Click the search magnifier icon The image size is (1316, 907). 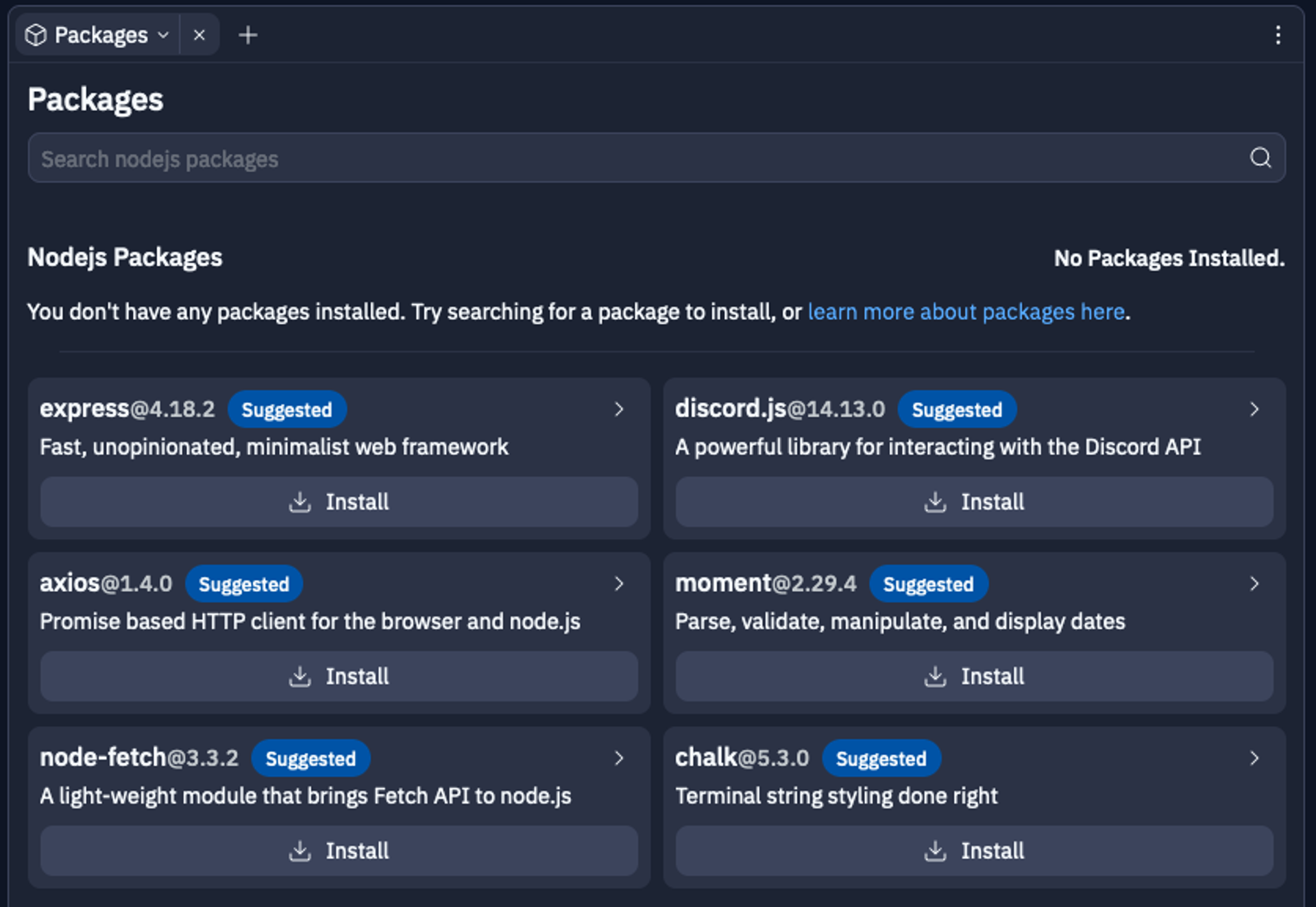point(1260,158)
